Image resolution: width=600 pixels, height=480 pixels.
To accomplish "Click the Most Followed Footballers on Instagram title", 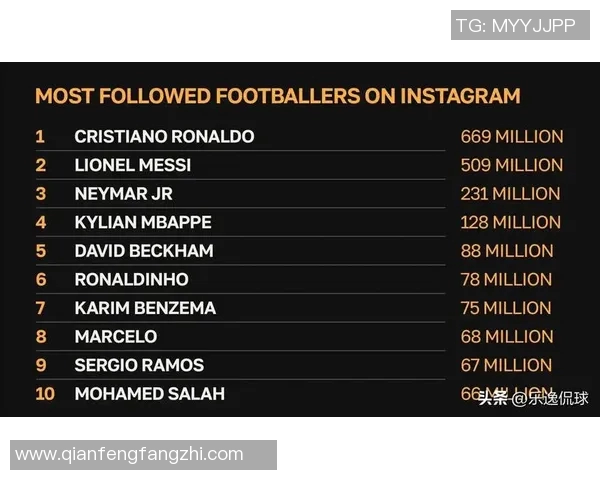I will (x=277, y=97).
